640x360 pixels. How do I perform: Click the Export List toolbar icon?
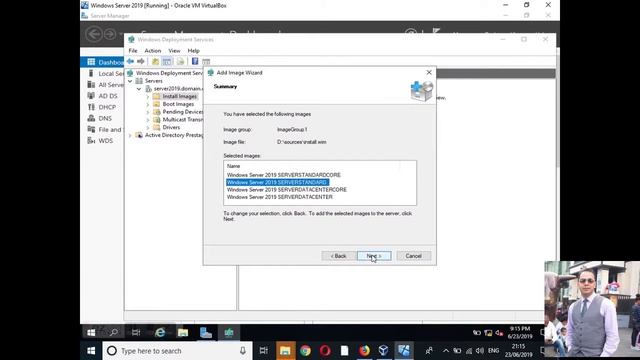tap(180, 62)
